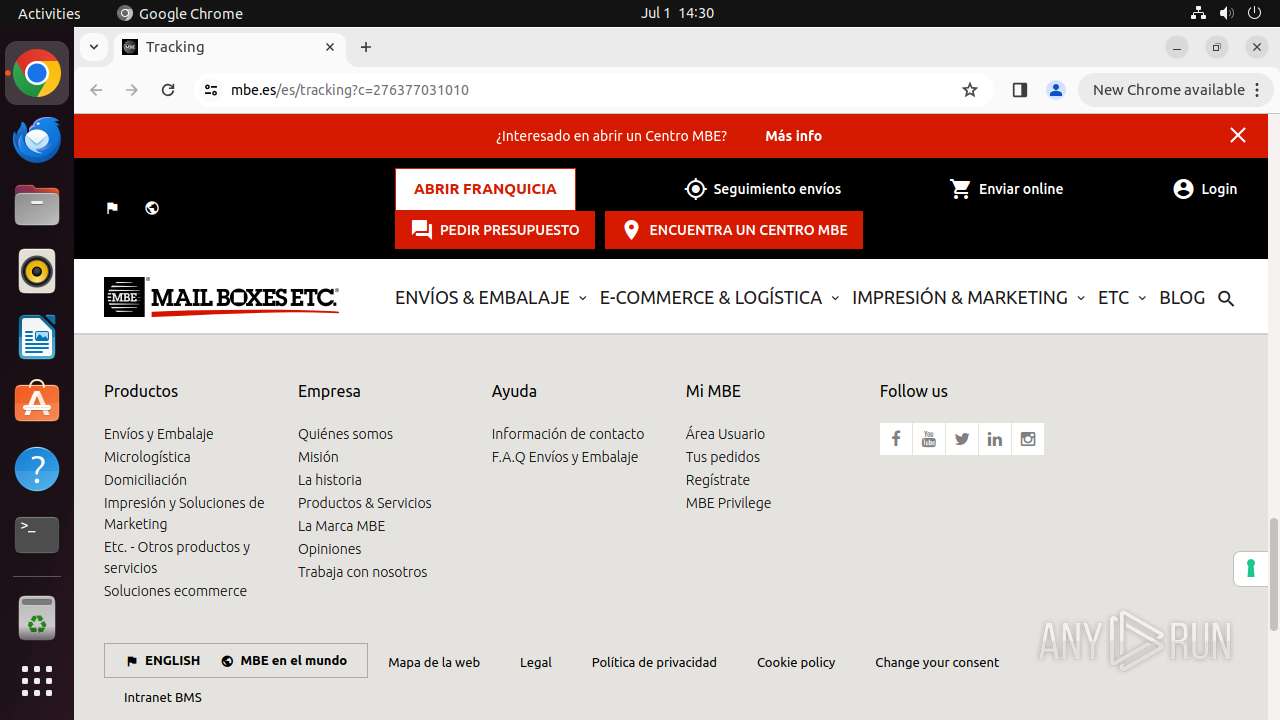
Task: Open MBE Privilege link
Action: pyautogui.click(x=728, y=503)
